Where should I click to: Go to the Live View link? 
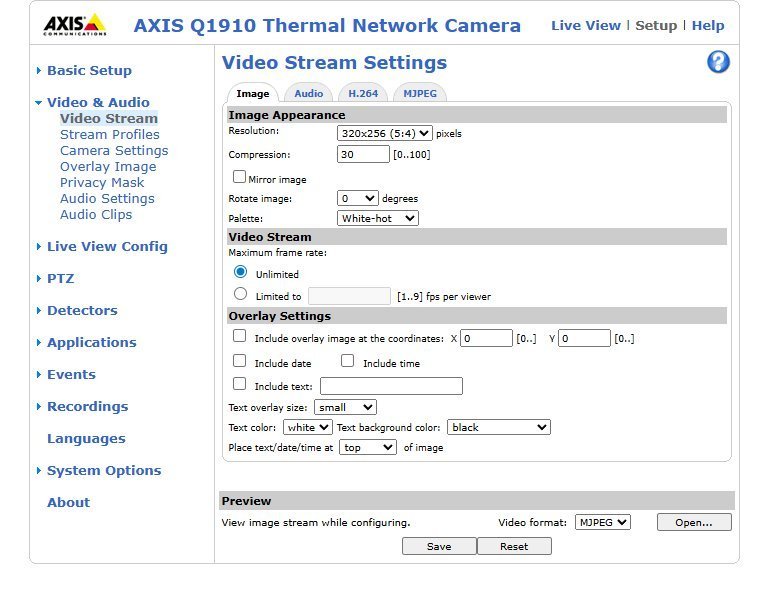(585, 25)
